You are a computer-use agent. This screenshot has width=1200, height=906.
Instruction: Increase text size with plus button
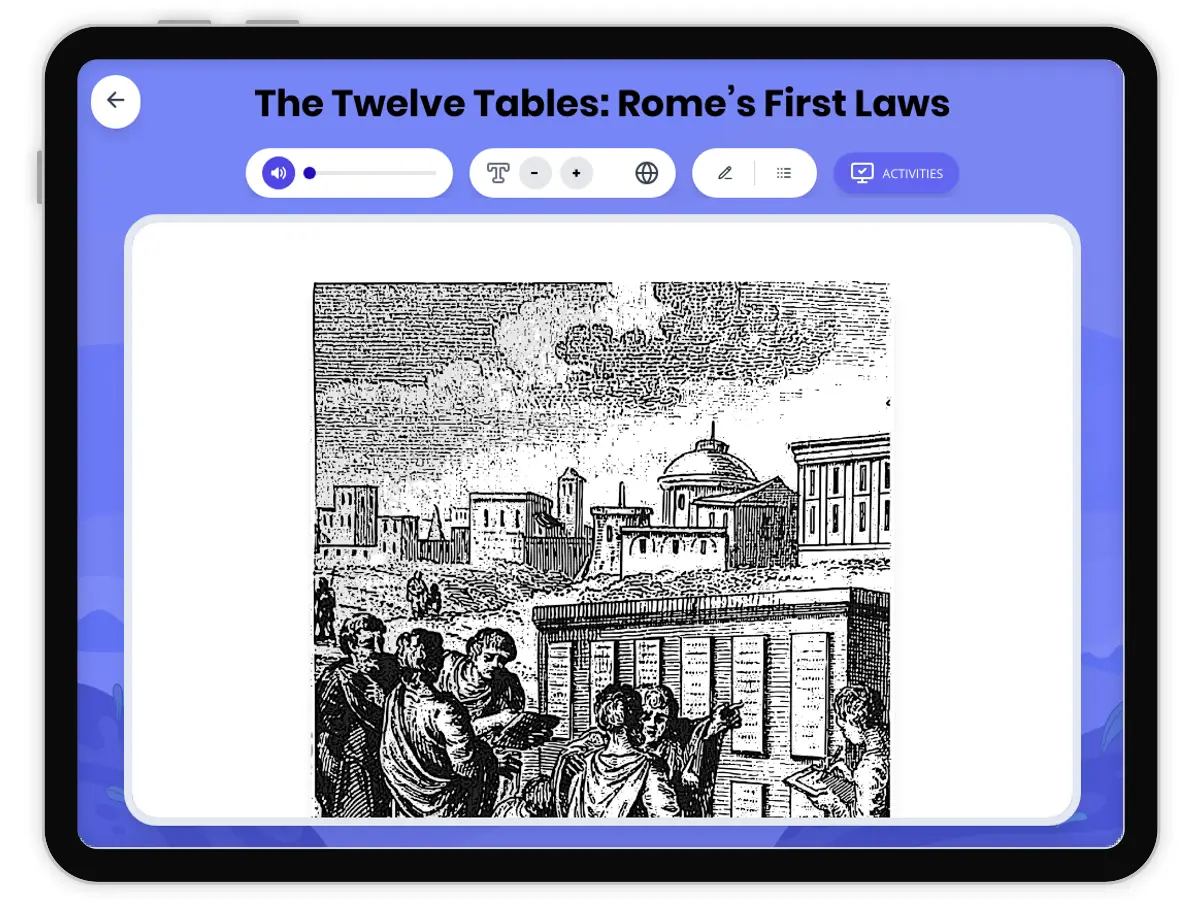coord(576,173)
